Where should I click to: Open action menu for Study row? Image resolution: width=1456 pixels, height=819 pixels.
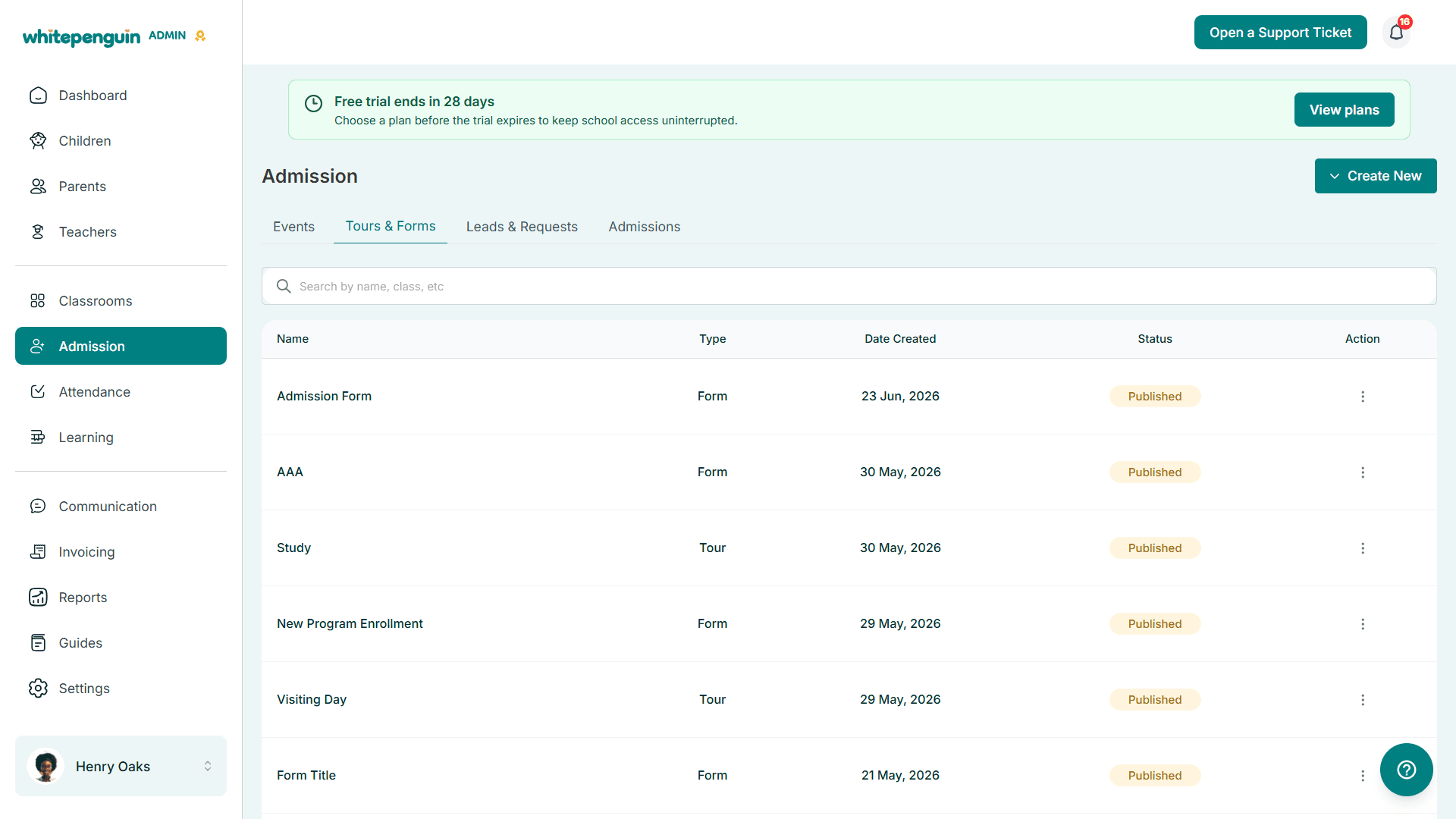tap(1363, 548)
